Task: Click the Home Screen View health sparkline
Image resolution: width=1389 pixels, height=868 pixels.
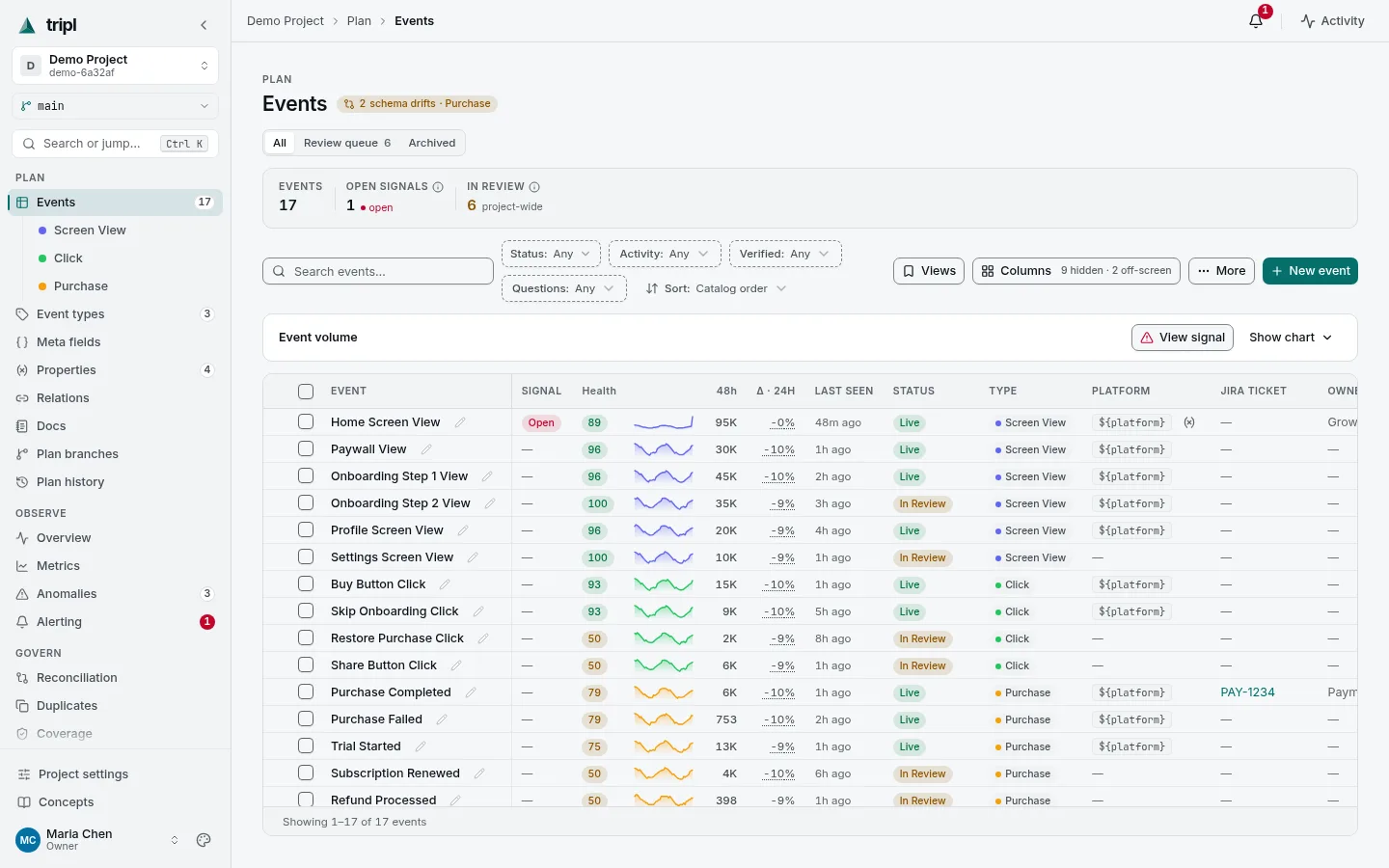Action: point(664,422)
